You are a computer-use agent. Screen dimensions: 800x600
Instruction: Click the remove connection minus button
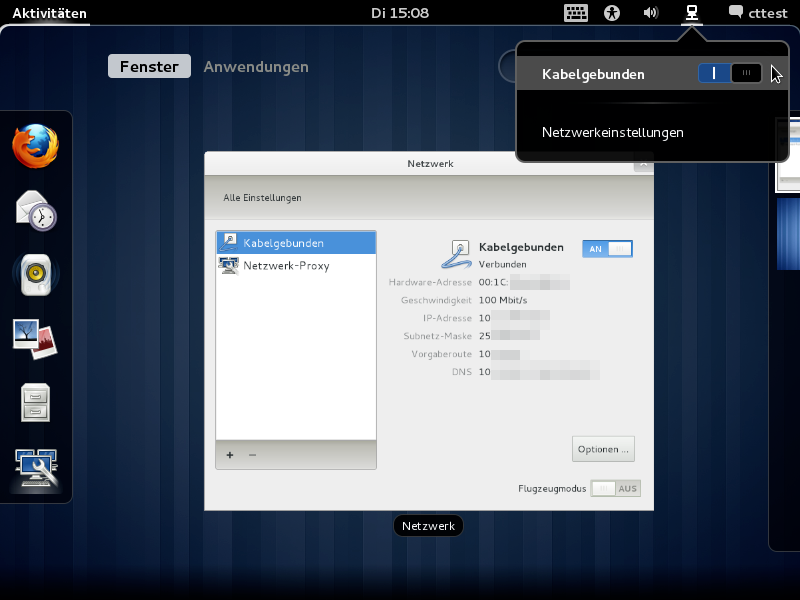point(252,455)
